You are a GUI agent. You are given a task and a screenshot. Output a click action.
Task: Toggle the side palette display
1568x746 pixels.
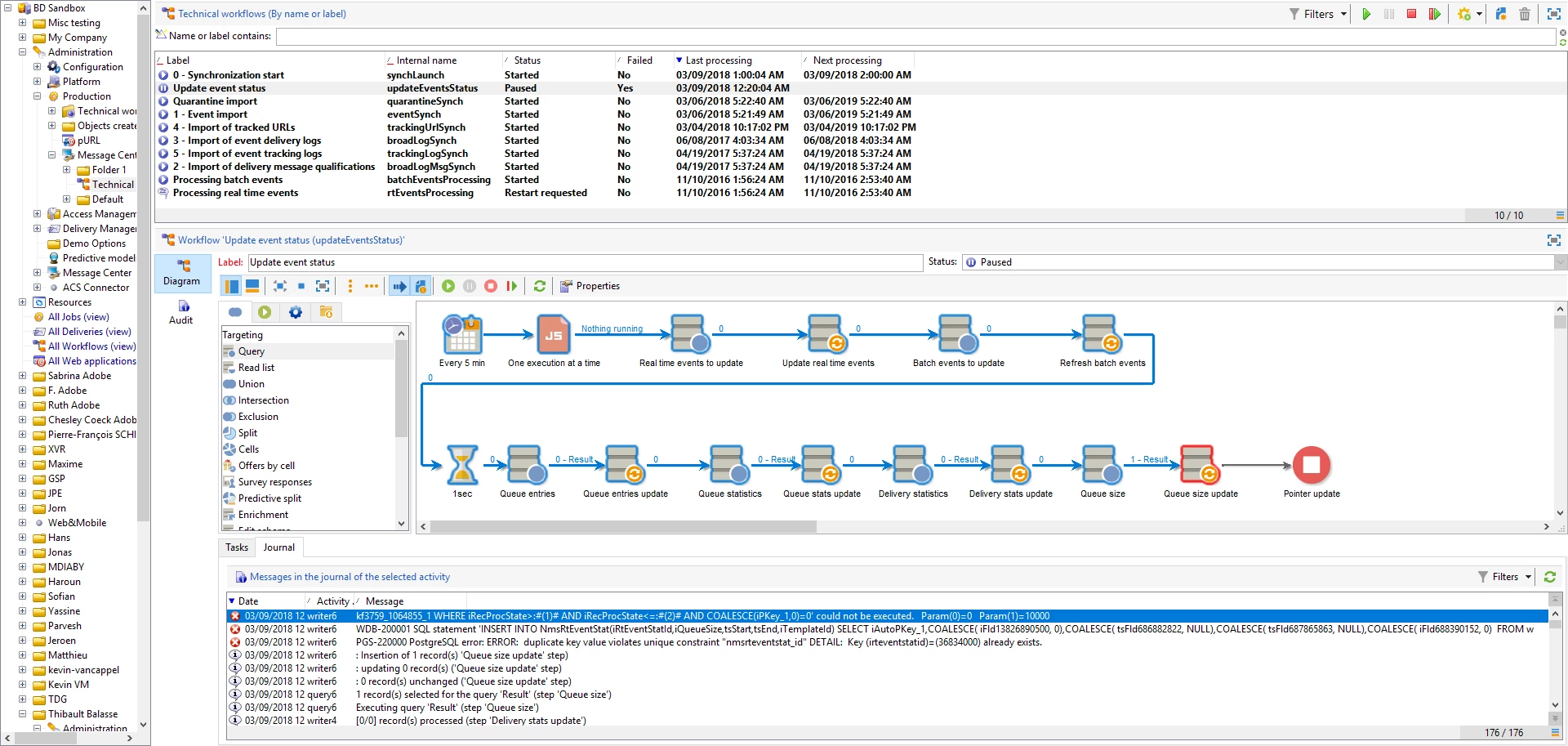click(x=232, y=286)
